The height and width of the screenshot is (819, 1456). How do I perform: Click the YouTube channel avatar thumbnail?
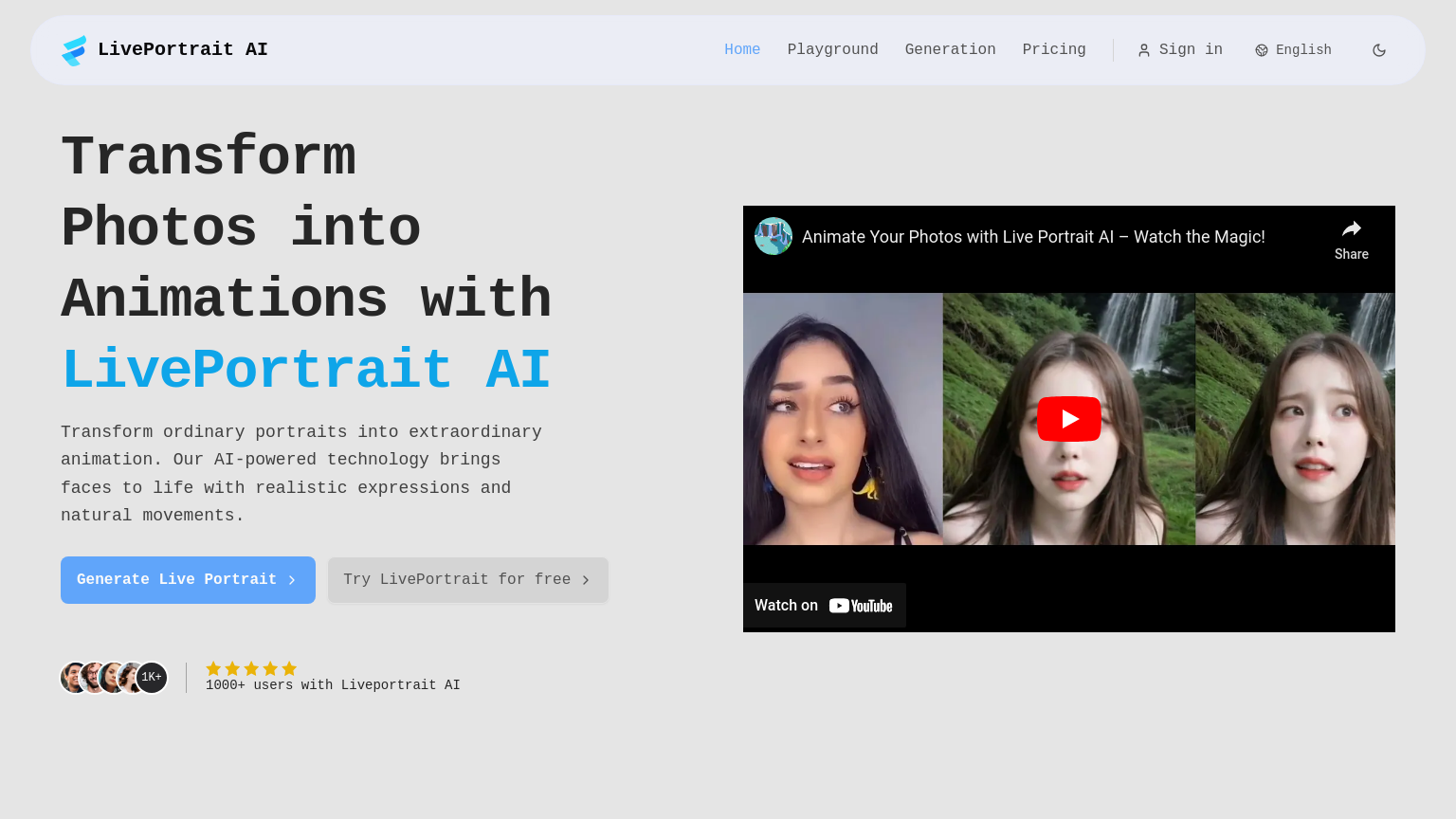pyautogui.click(x=773, y=236)
